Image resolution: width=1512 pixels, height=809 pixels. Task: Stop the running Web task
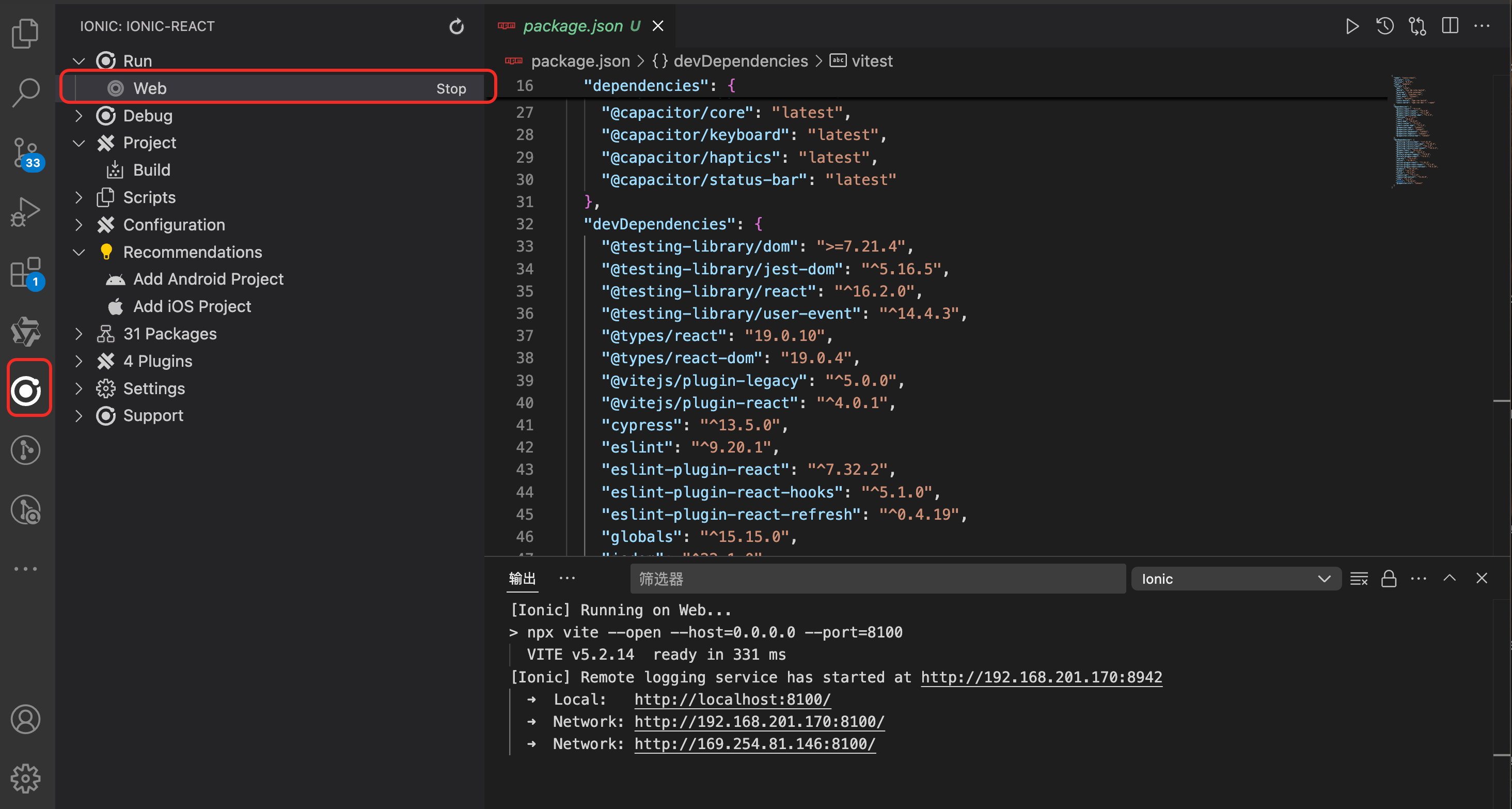point(450,89)
